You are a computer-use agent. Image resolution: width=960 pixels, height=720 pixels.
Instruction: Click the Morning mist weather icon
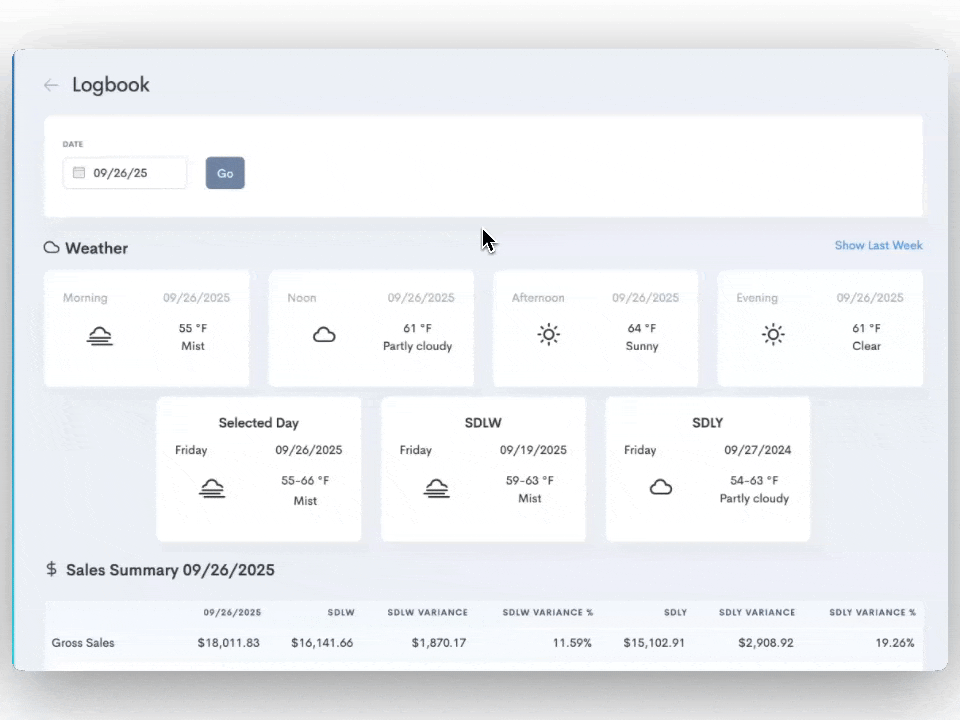(x=100, y=336)
